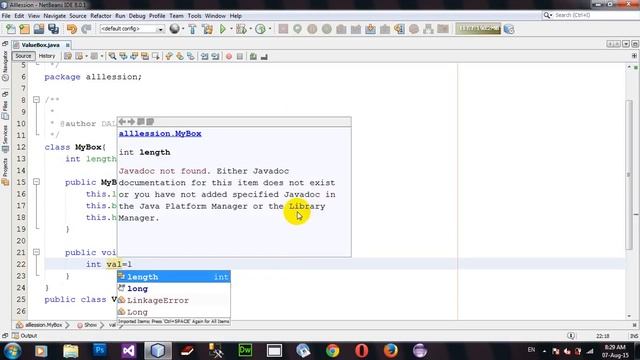Select 'length' completion suggestion

click(x=173, y=277)
